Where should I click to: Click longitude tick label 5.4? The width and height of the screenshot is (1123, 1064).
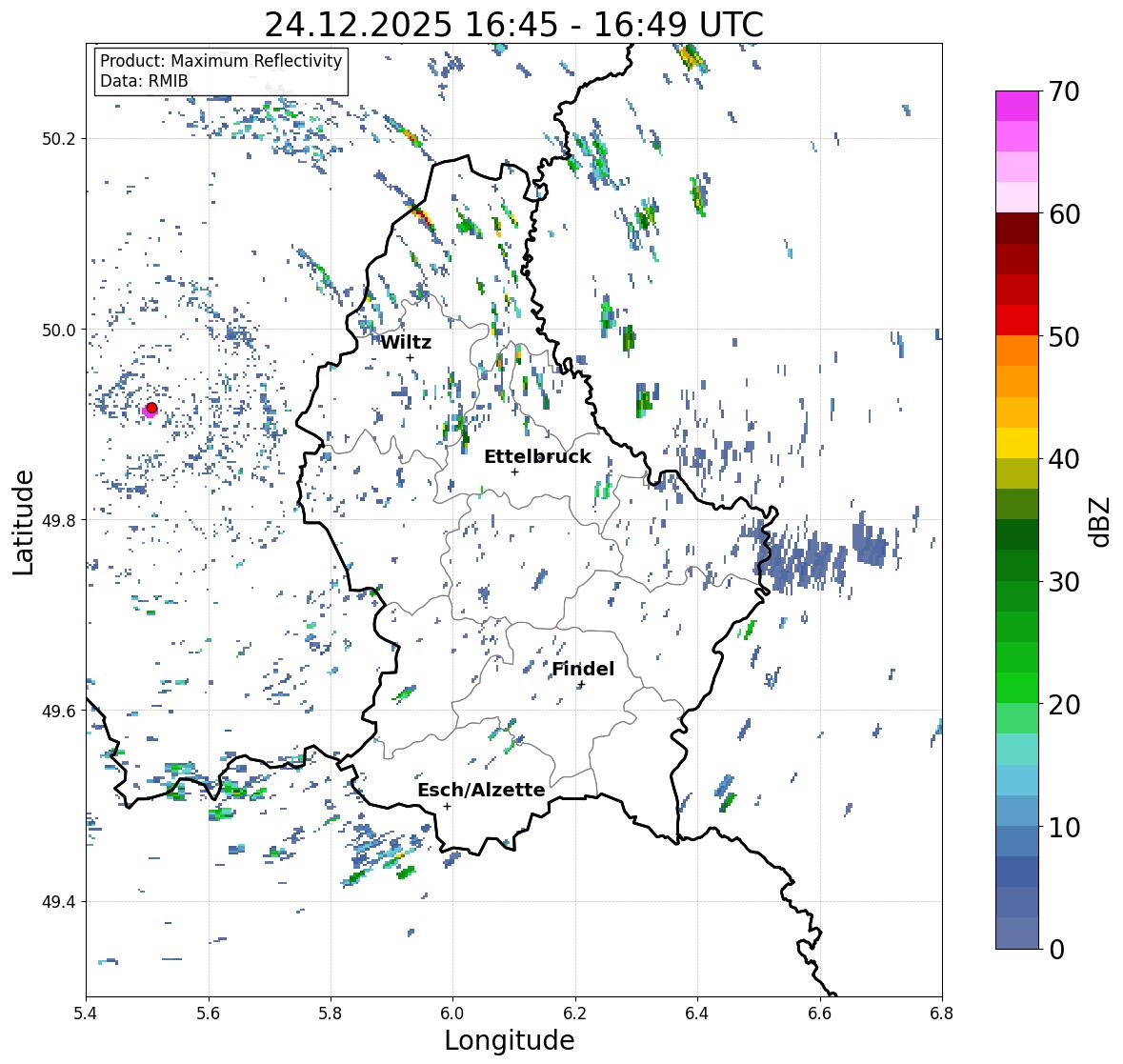click(86, 1014)
